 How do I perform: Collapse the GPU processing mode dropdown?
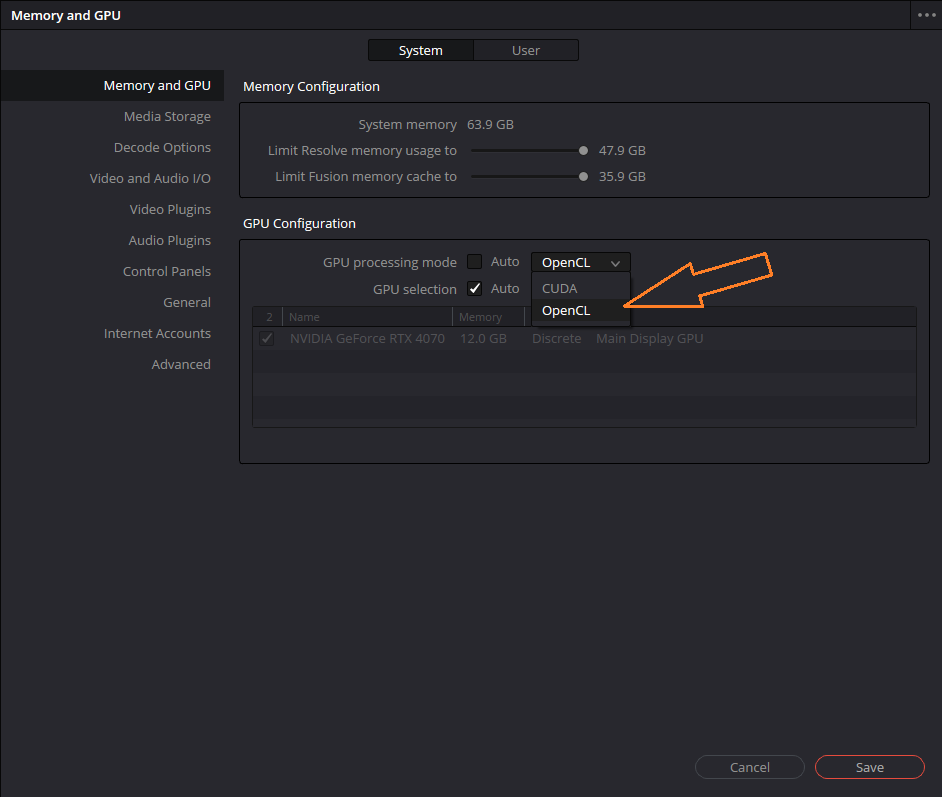[580, 262]
